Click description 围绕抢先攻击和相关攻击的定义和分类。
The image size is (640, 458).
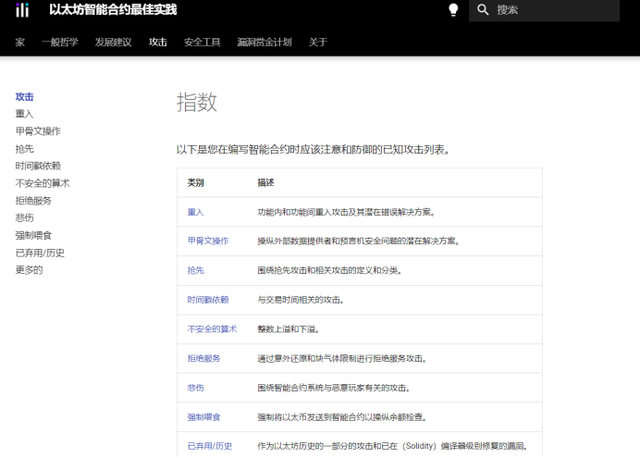click(x=329, y=271)
